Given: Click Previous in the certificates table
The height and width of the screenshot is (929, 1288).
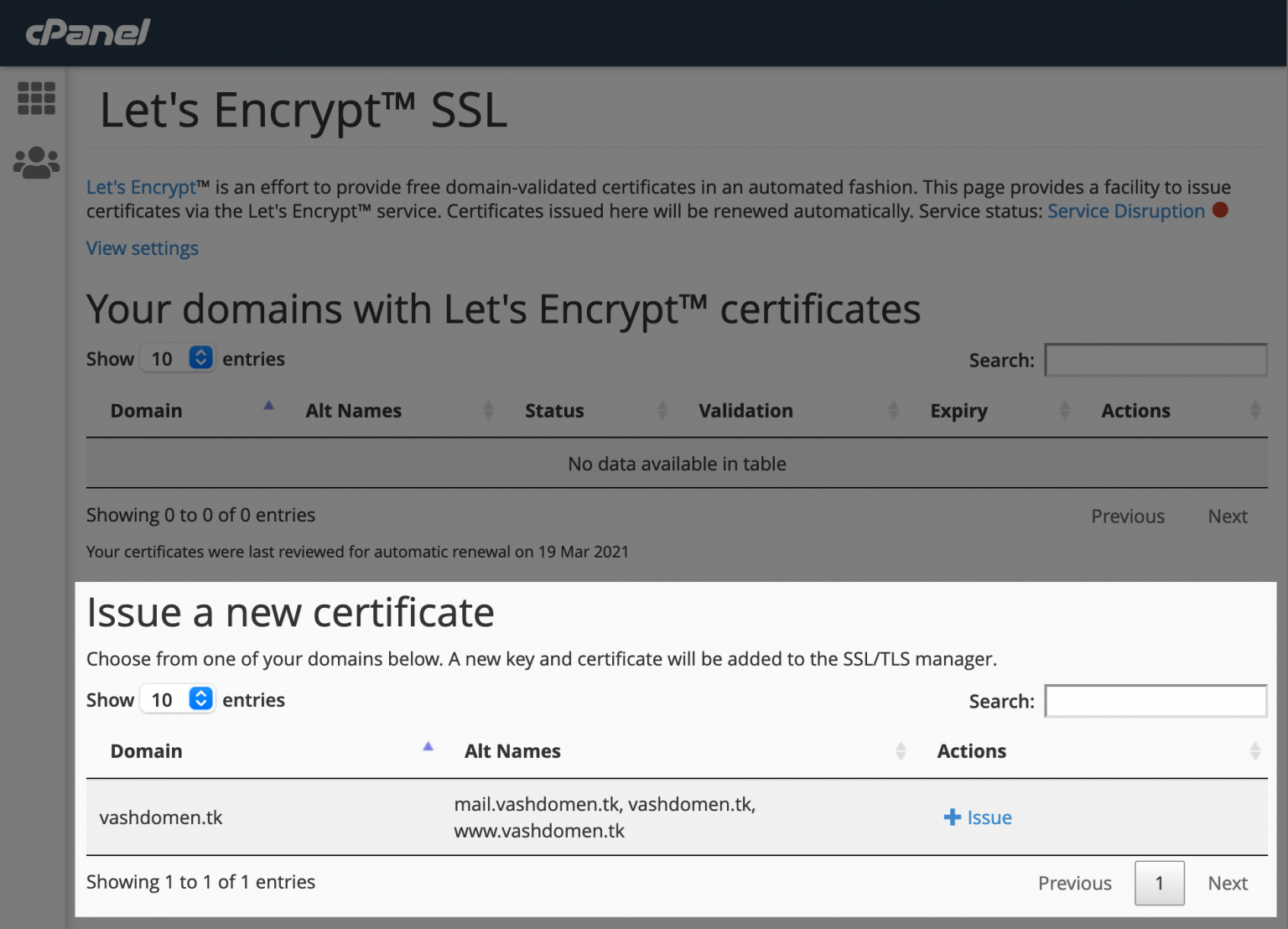Looking at the screenshot, I should [1127, 516].
